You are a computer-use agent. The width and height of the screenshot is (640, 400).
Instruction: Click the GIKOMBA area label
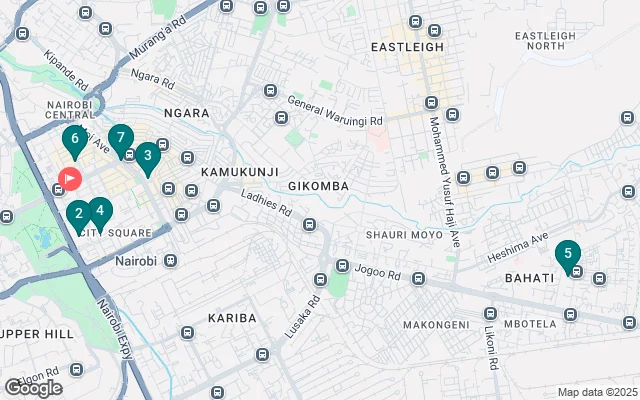[318, 187]
